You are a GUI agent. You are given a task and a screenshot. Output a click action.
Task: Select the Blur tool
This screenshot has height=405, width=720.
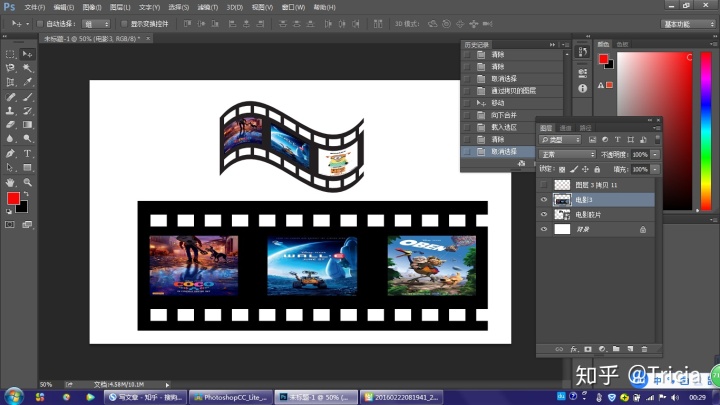[10, 138]
